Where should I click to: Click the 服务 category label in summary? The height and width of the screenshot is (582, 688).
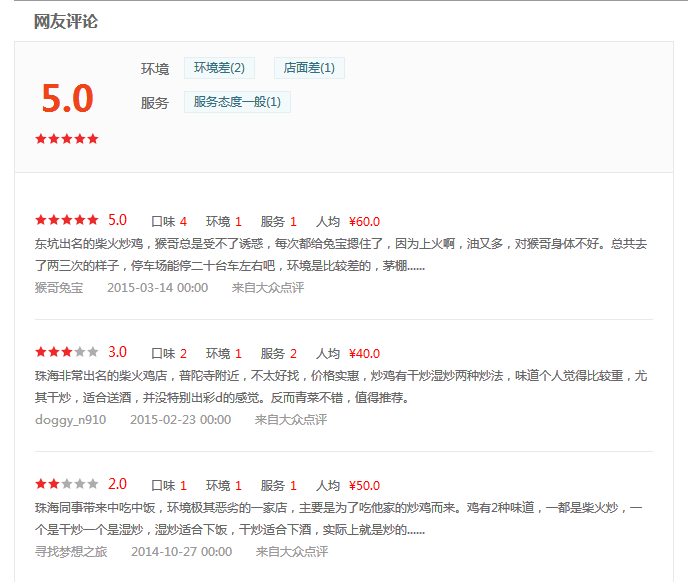[x=155, y=103]
